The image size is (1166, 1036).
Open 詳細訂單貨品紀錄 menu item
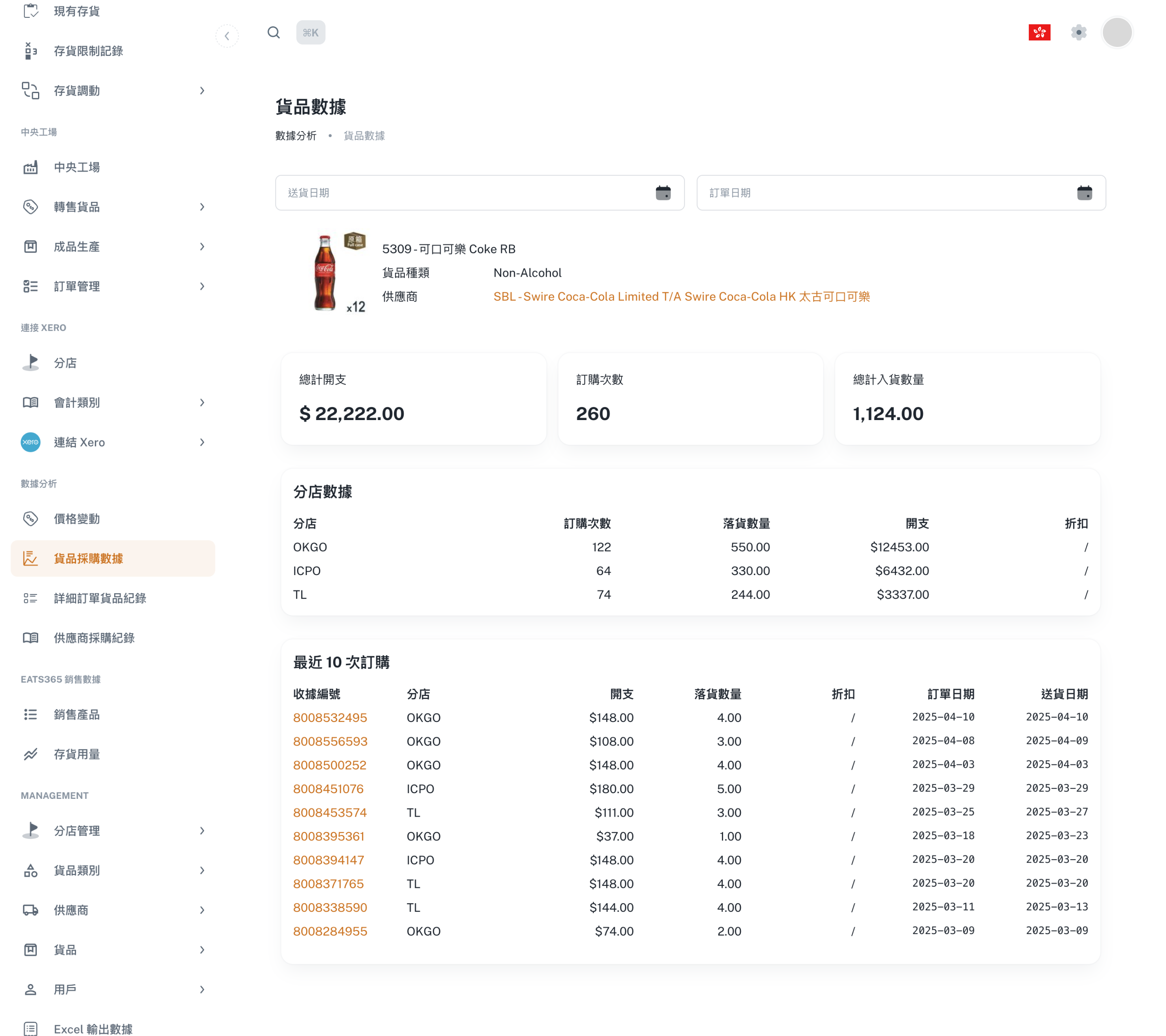pyautogui.click(x=113, y=598)
